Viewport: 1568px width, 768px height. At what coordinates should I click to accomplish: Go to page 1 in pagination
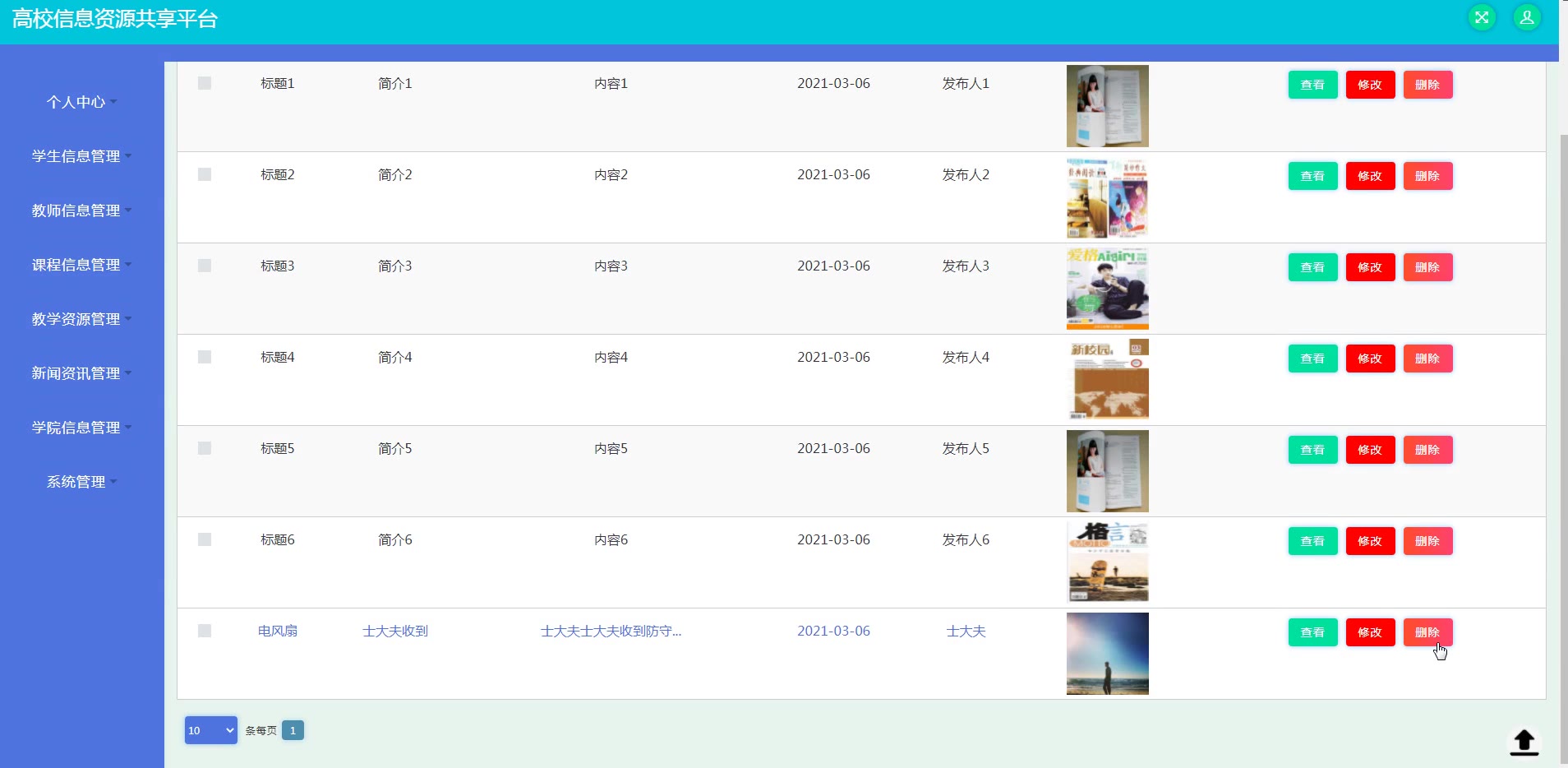(293, 730)
